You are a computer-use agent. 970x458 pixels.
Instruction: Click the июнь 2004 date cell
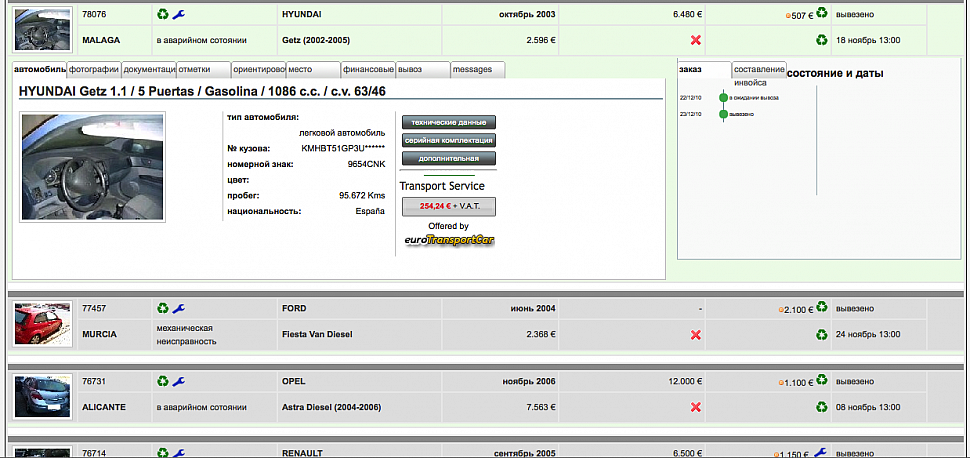point(500,308)
